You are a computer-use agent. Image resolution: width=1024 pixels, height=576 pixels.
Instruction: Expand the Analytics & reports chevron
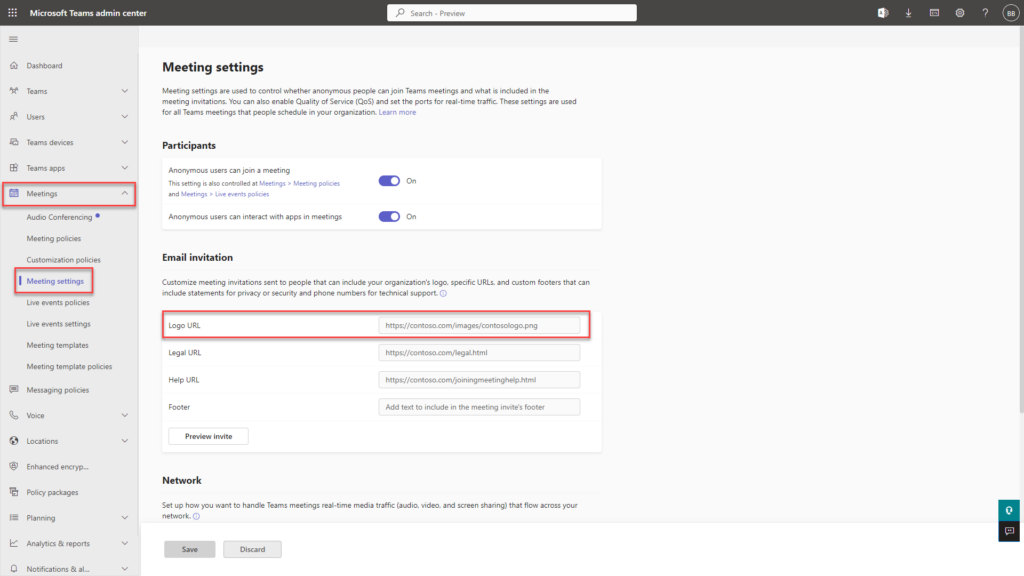tap(125, 543)
